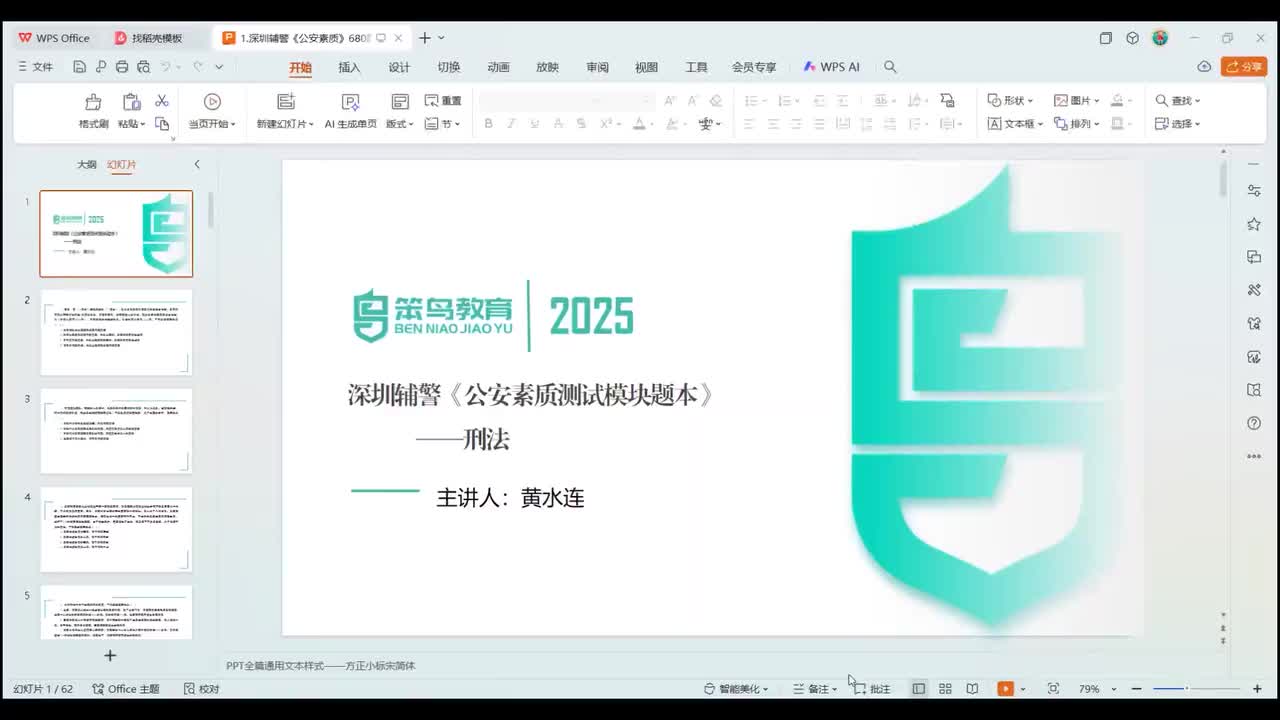Screen dimensions: 1280x720
Task: Open the search magnifier in the ribbon tab bar
Action: pos(890,67)
